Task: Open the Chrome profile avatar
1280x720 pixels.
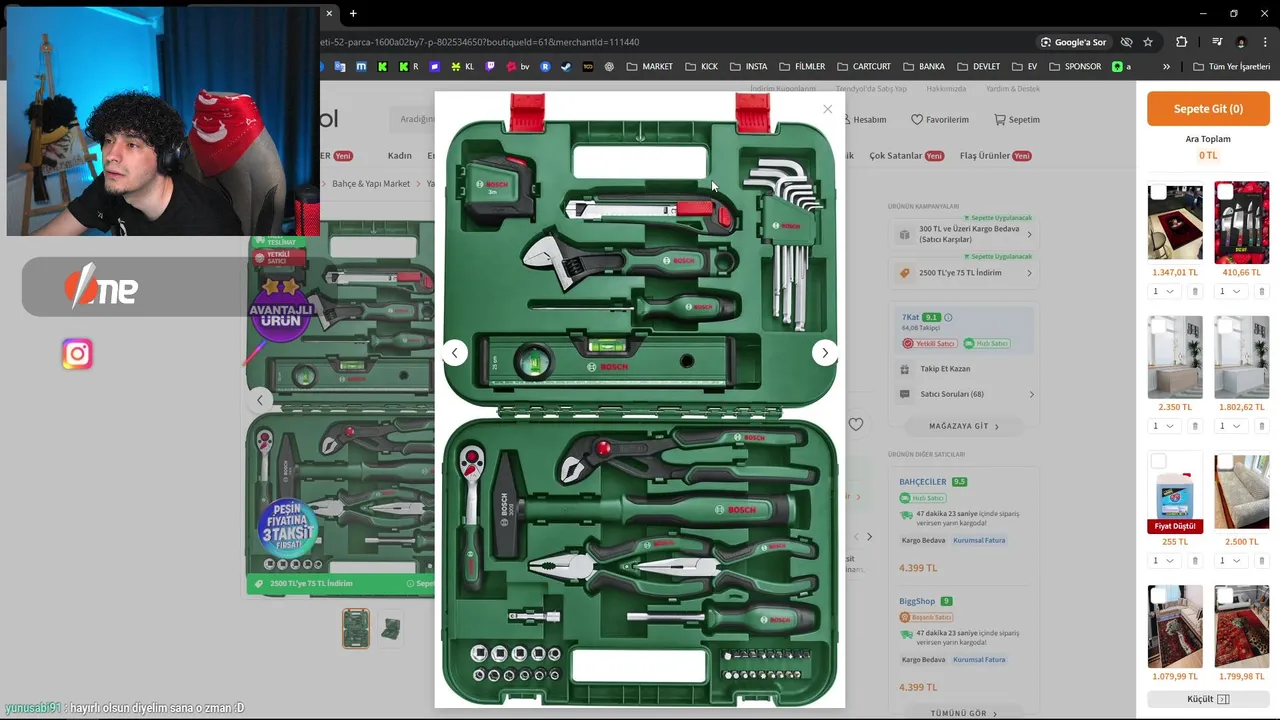Action: pyautogui.click(x=1241, y=42)
